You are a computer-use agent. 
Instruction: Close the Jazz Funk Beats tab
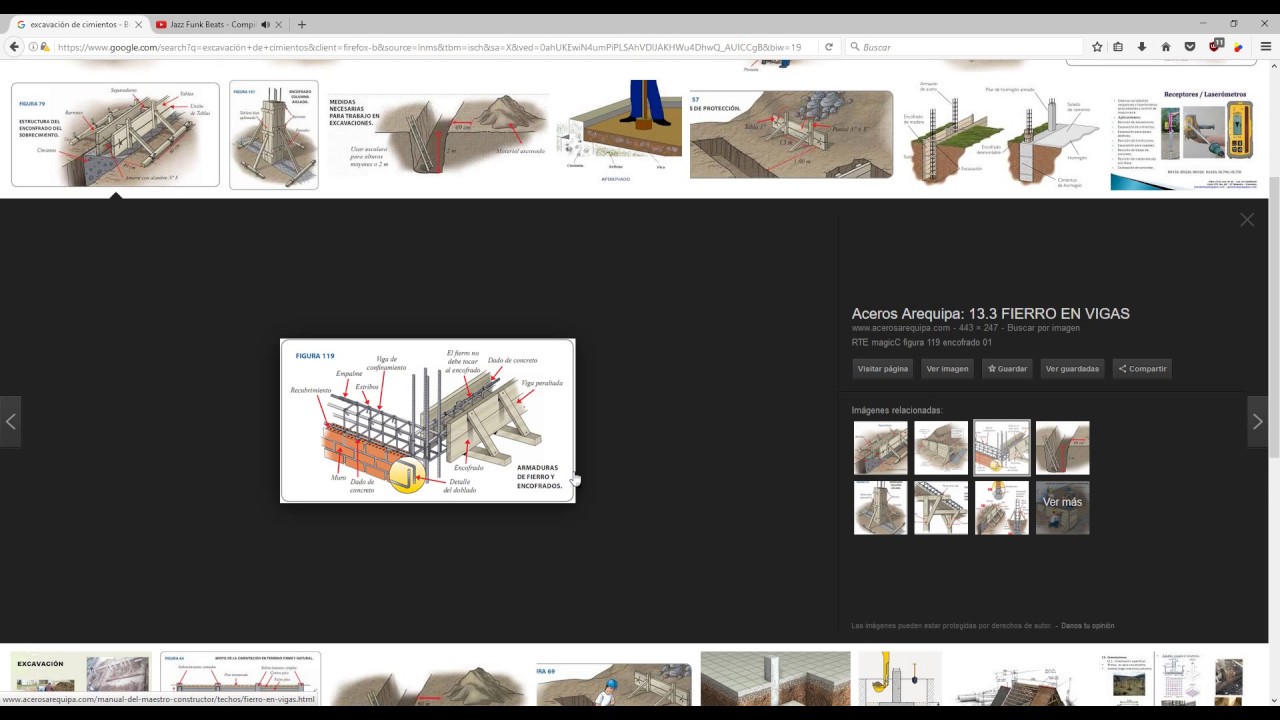coord(281,24)
